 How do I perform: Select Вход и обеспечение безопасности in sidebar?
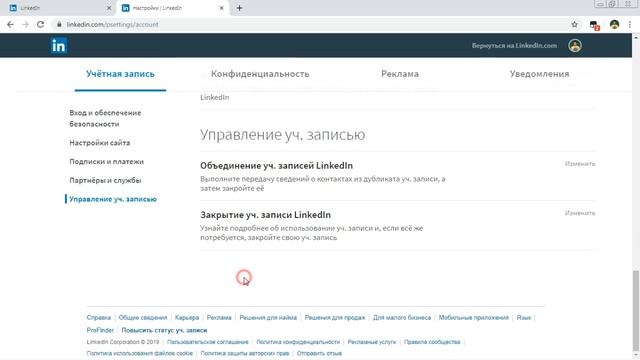(x=105, y=118)
